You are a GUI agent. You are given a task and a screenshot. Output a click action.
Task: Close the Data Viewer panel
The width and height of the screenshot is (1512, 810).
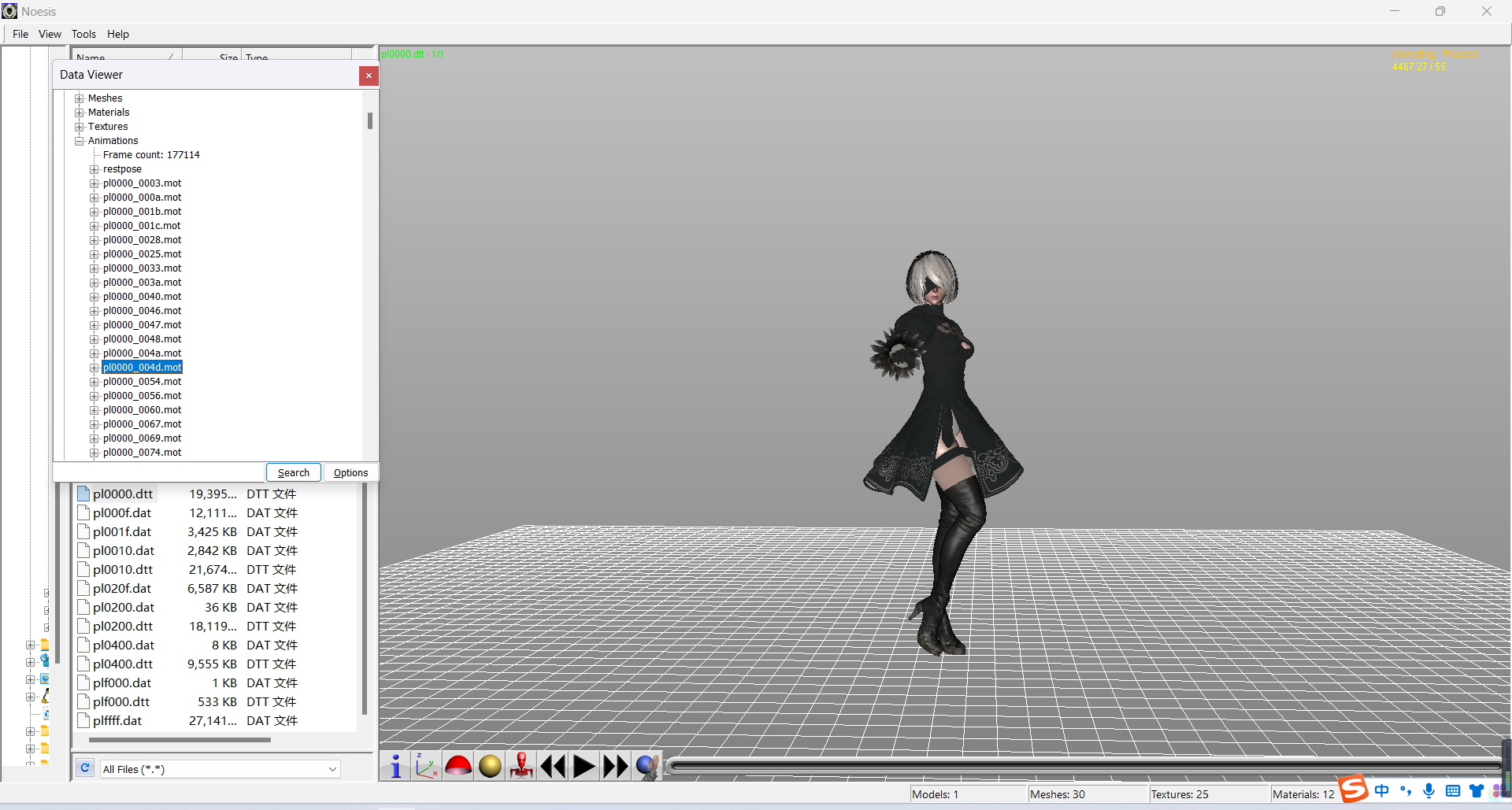pyautogui.click(x=369, y=76)
